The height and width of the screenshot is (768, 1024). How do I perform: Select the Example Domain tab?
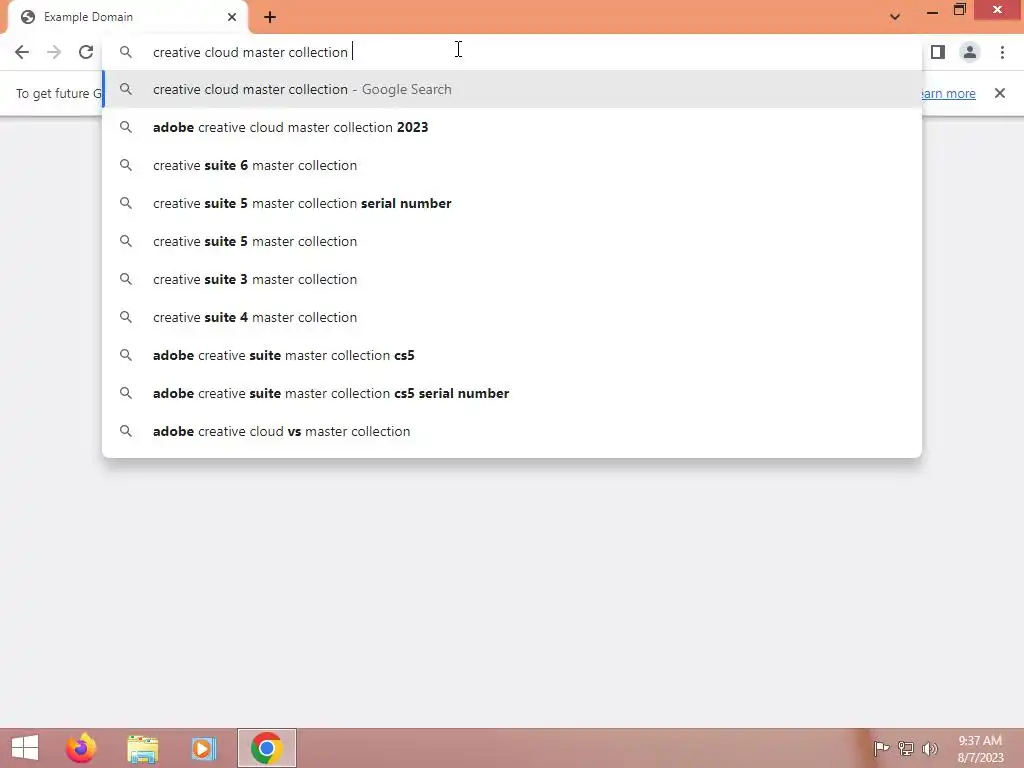127,17
